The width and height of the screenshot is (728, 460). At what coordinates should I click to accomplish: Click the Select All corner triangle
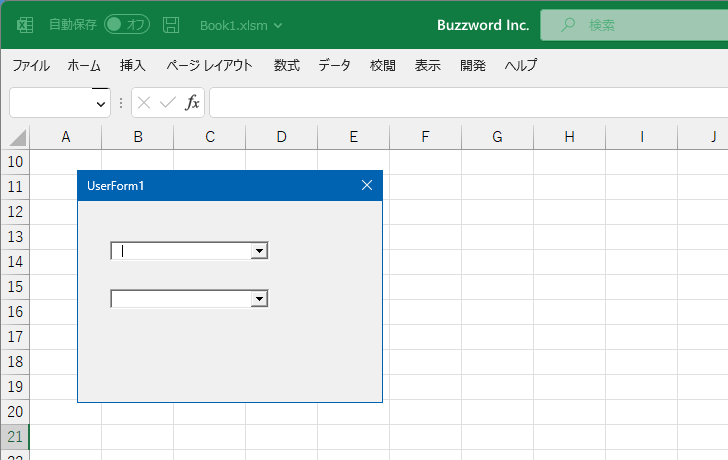[x=17, y=138]
